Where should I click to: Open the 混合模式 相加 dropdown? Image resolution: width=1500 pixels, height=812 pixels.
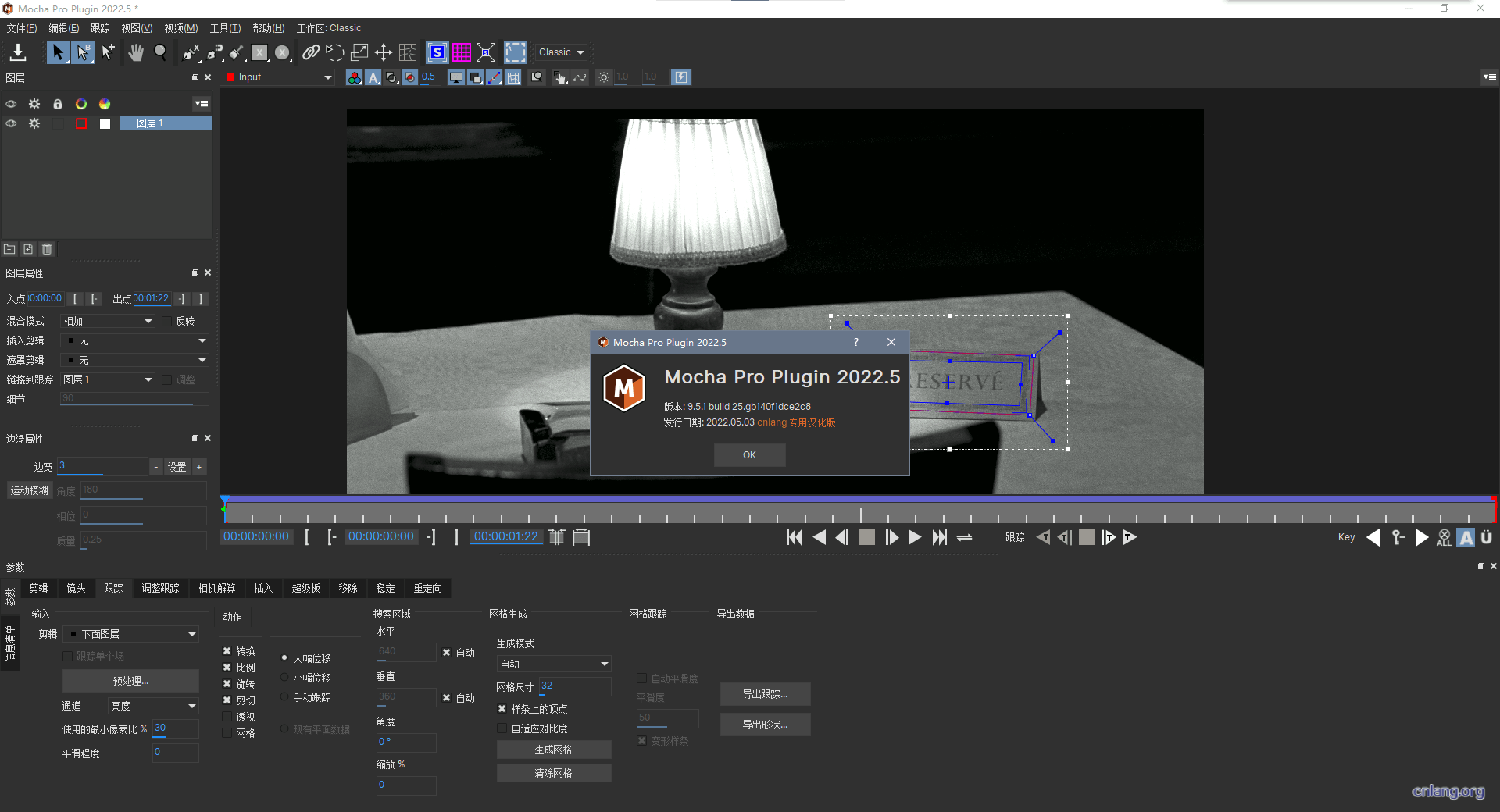pos(108,321)
